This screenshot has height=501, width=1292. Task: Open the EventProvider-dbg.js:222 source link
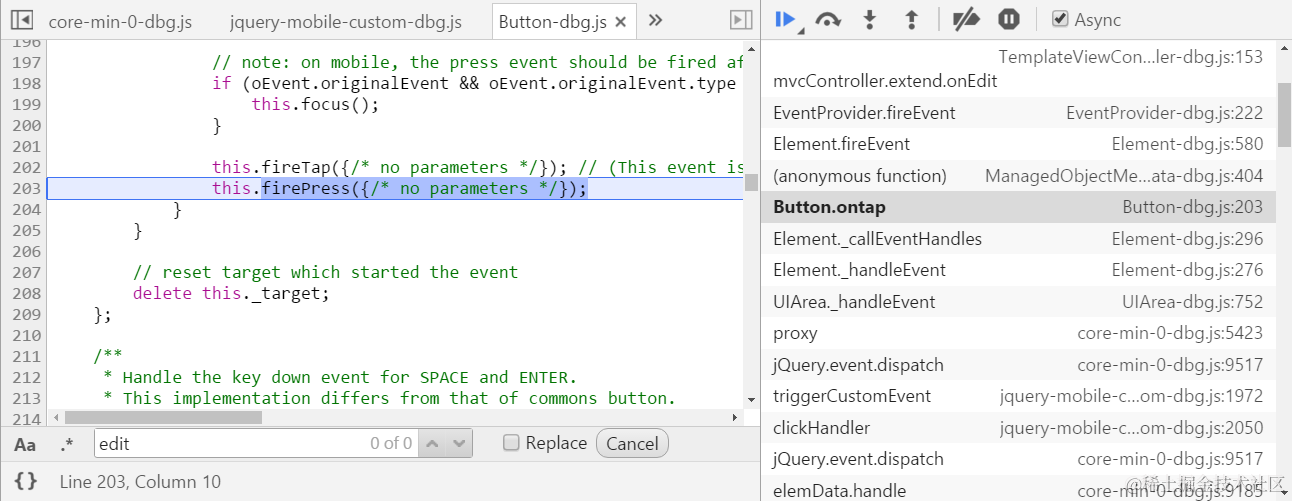point(1165,113)
